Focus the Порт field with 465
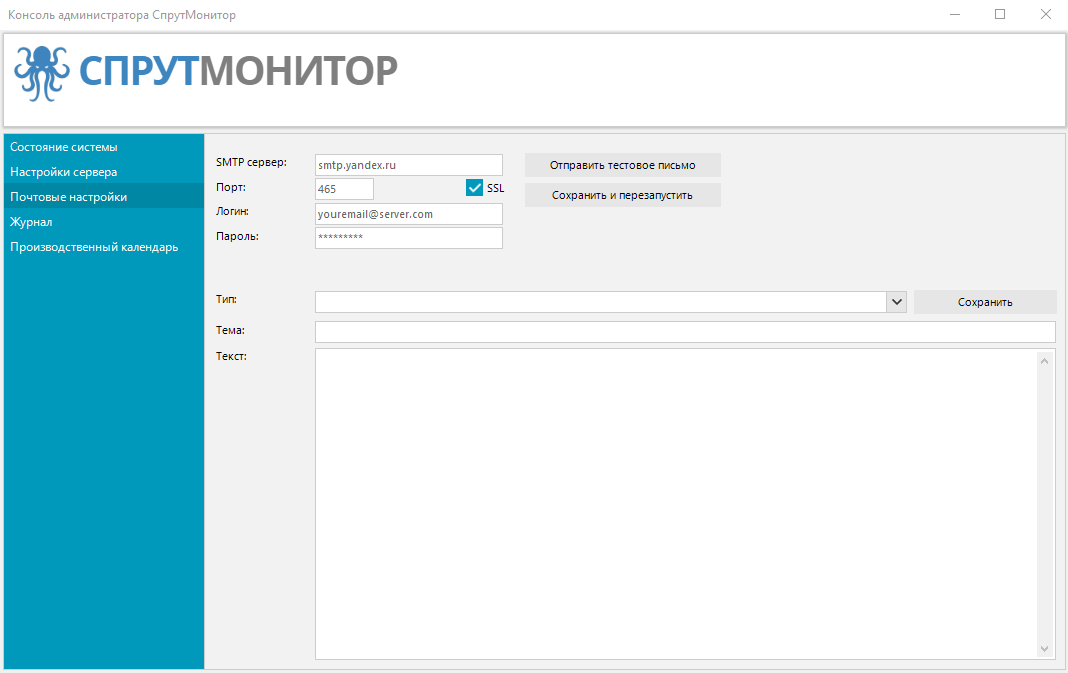1068x673 pixels. tap(344, 189)
